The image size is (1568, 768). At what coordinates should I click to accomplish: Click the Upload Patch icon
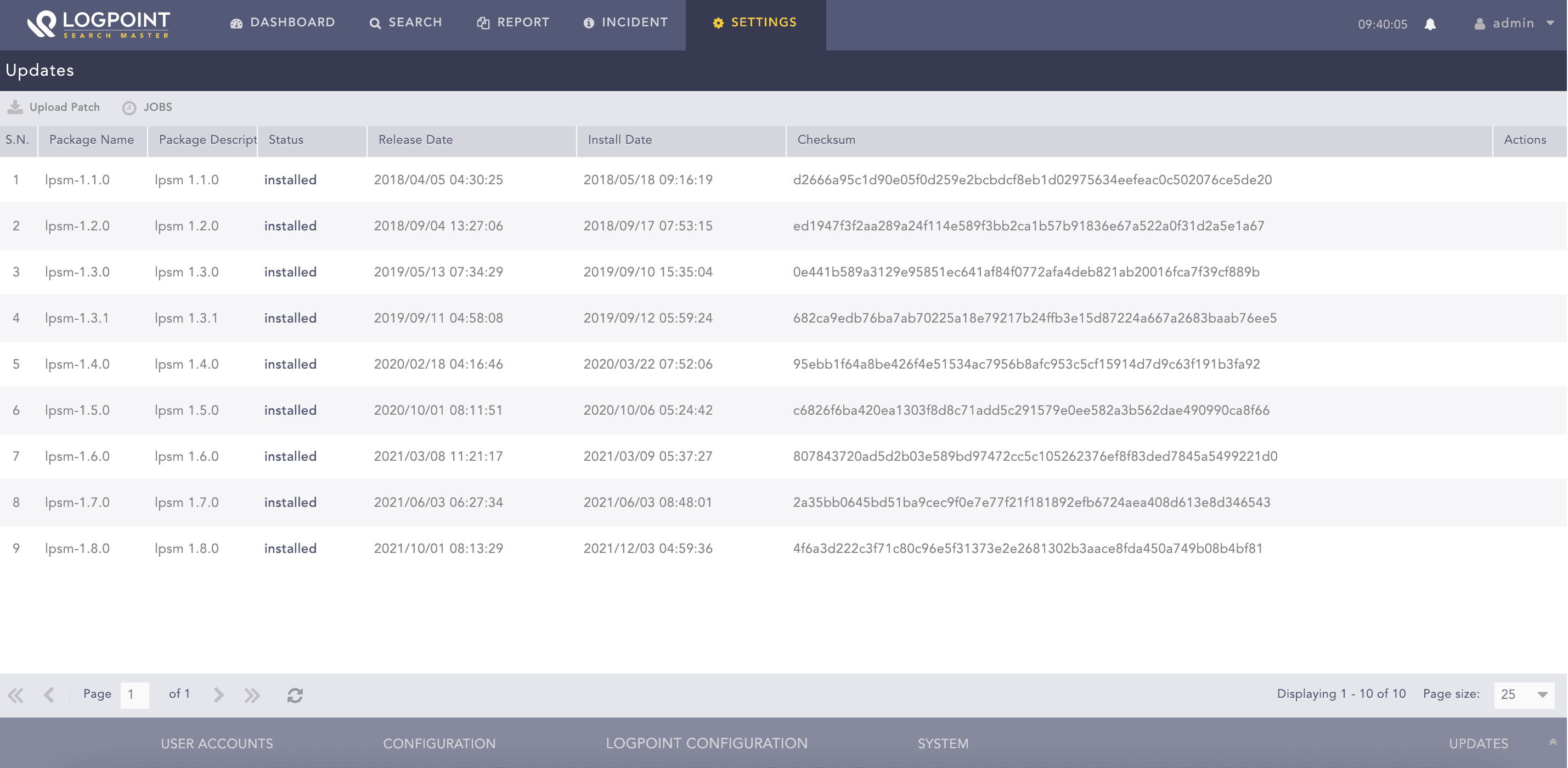(15, 107)
